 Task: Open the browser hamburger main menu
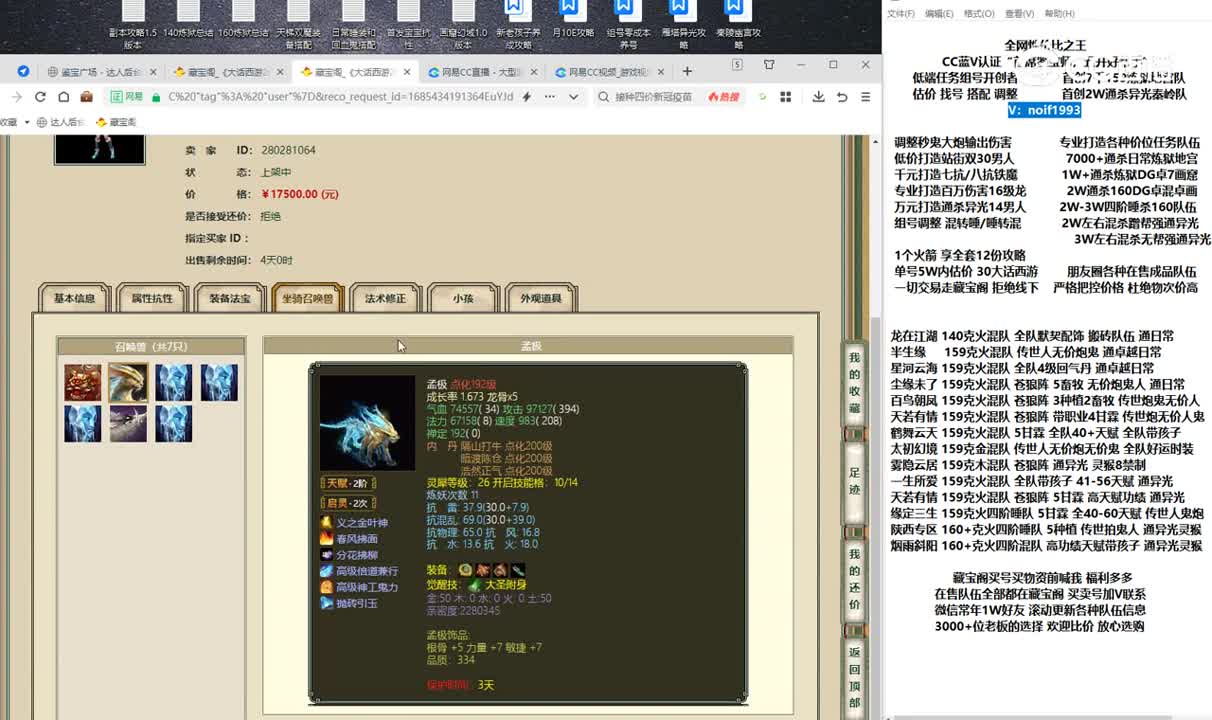tap(866, 97)
